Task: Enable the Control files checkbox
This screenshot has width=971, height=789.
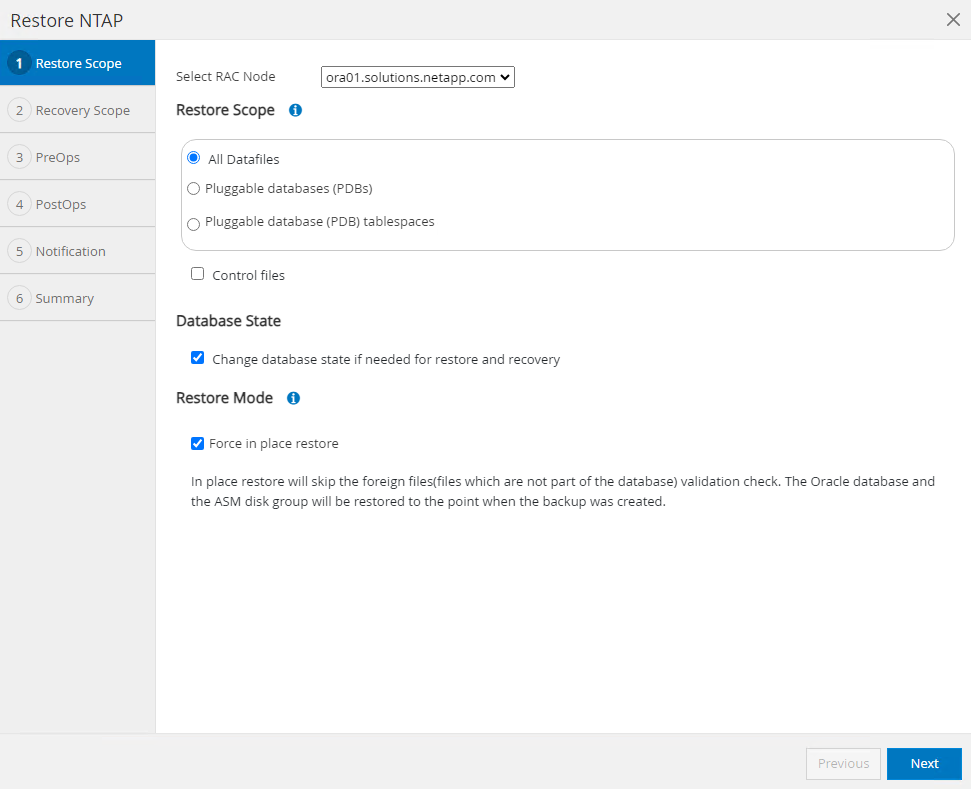Action: [x=198, y=274]
